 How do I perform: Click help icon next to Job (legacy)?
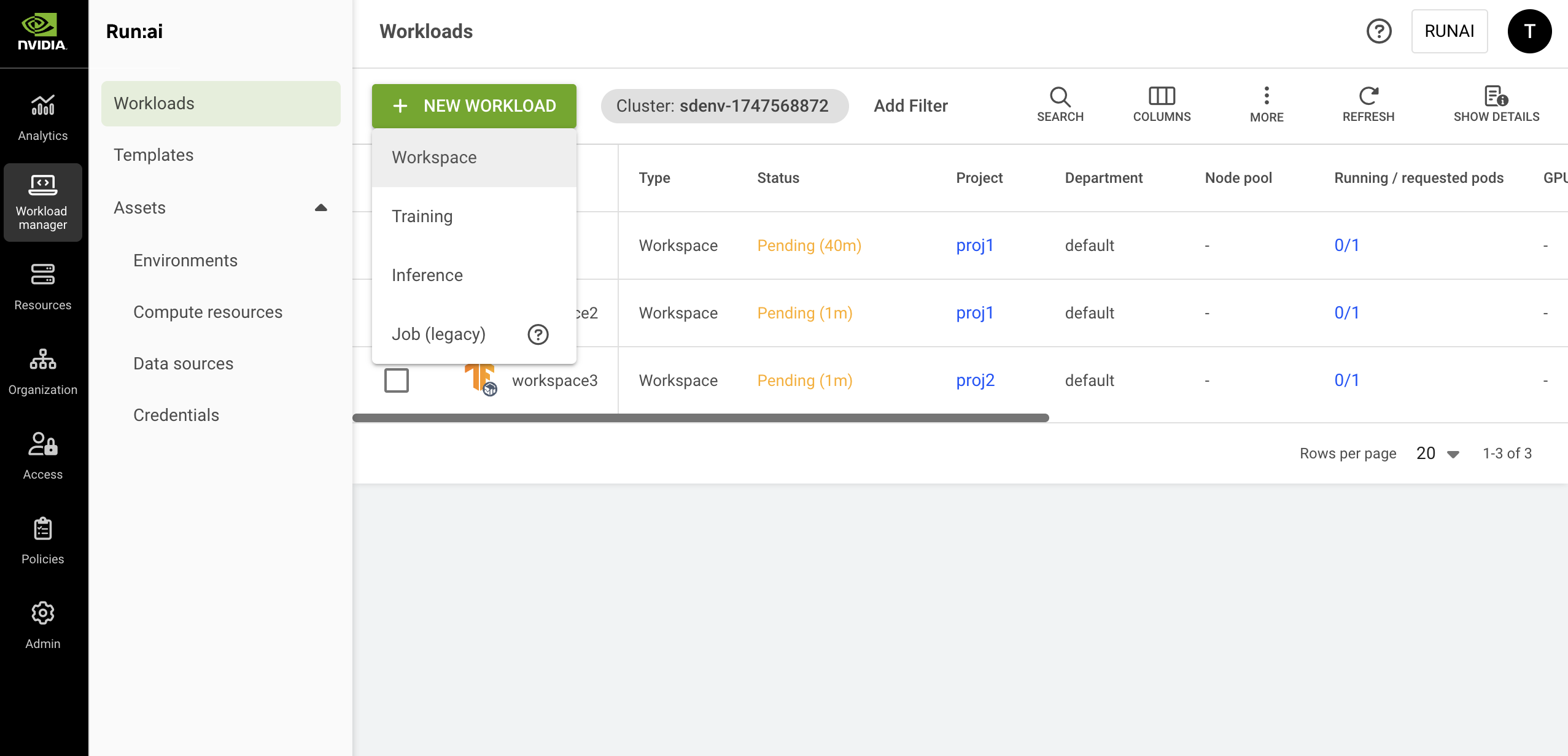pos(538,334)
